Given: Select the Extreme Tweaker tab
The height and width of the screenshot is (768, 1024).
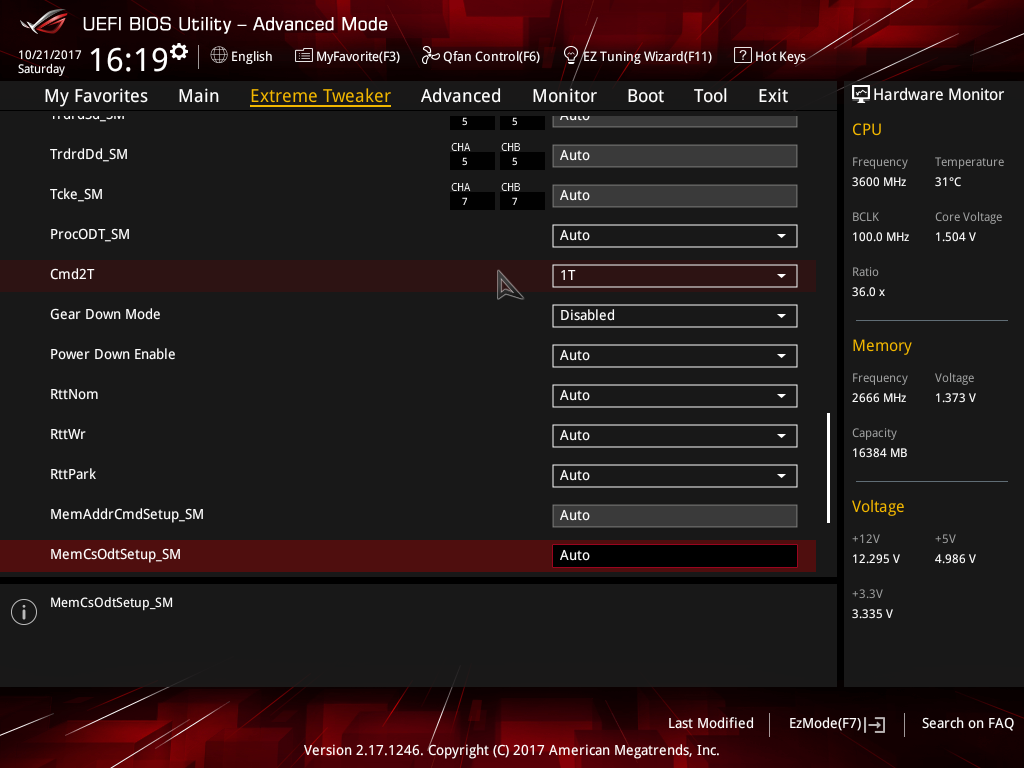Looking at the screenshot, I should coord(321,96).
